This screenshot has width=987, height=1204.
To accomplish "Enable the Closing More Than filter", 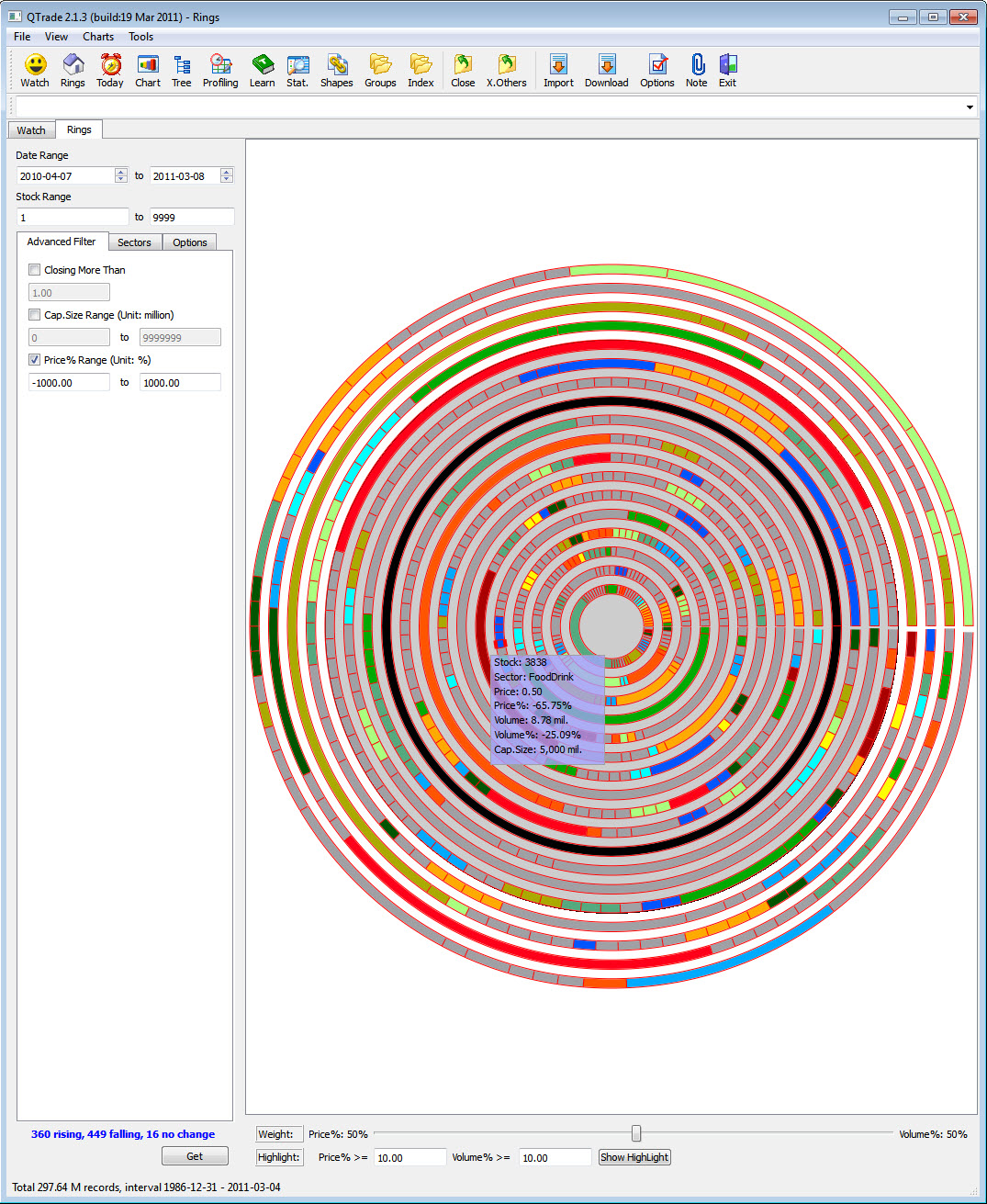I will coord(34,269).
